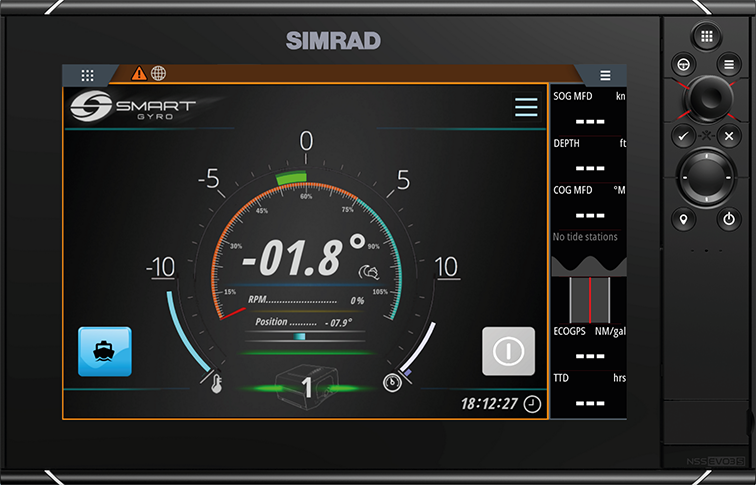Tap the clock icon beside the time

click(532, 404)
